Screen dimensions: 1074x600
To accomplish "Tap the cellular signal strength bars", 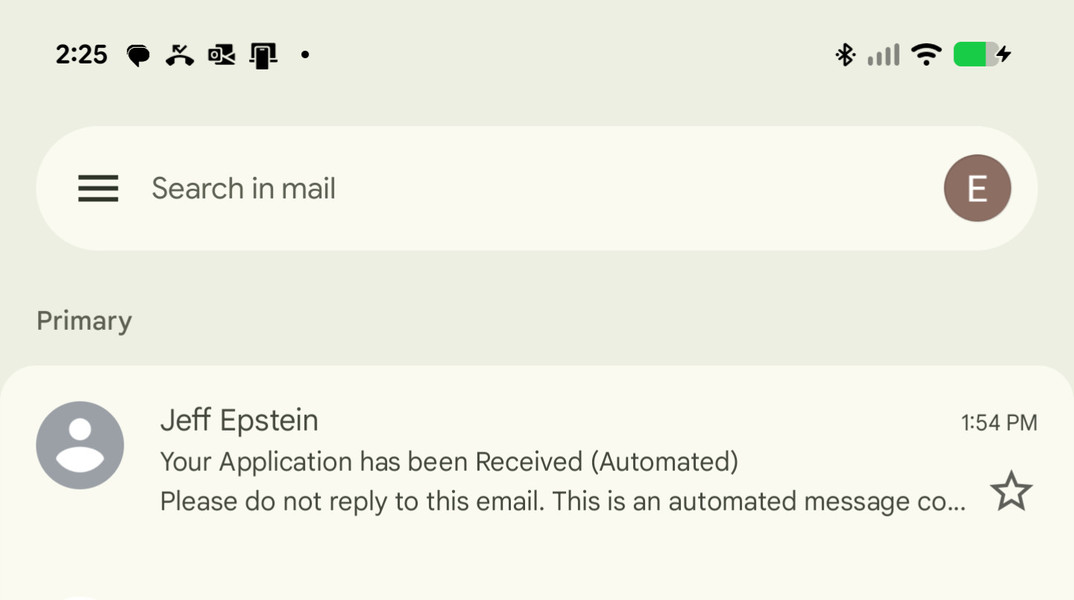I will tap(883, 55).
